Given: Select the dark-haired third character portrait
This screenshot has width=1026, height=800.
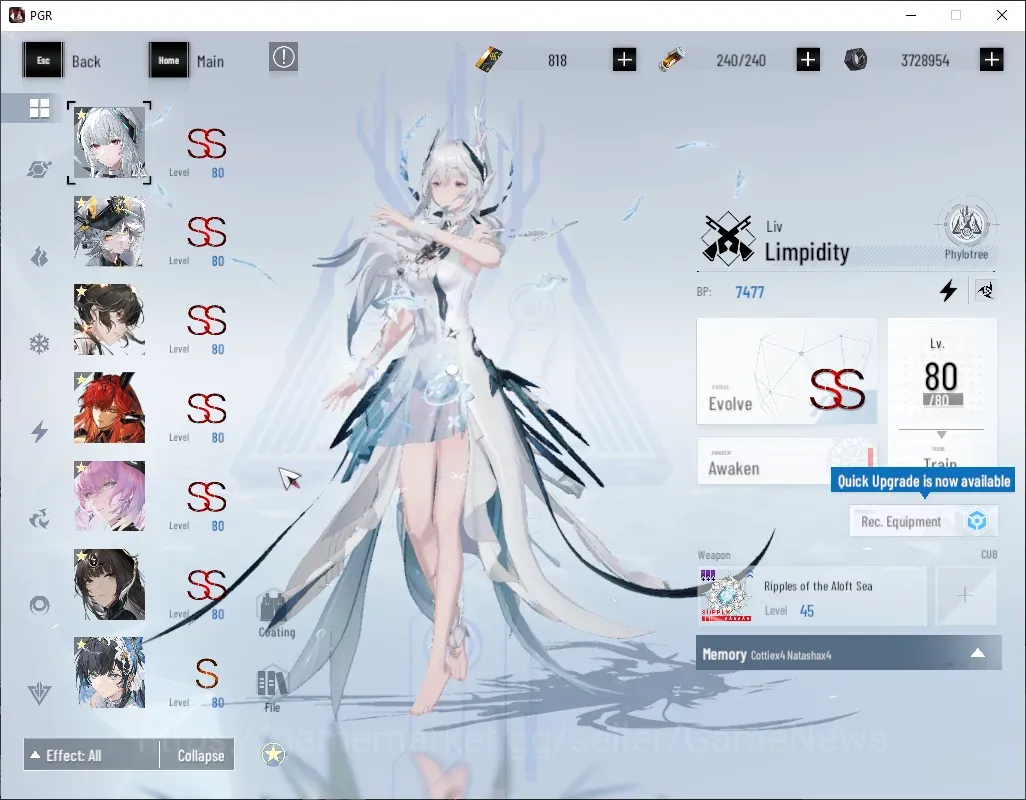Looking at the screenshot, I should [109, 319].
